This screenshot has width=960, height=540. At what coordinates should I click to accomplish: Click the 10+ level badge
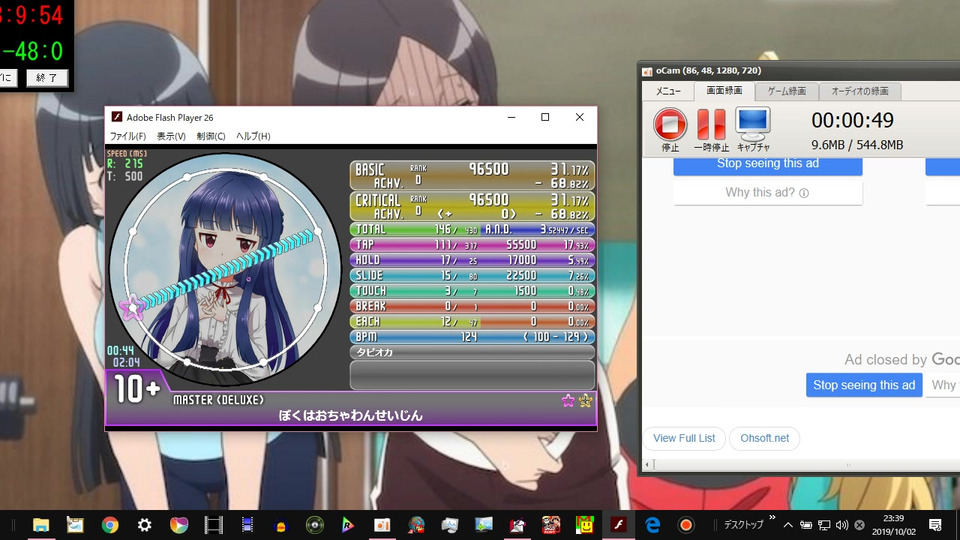coord(137,389)
